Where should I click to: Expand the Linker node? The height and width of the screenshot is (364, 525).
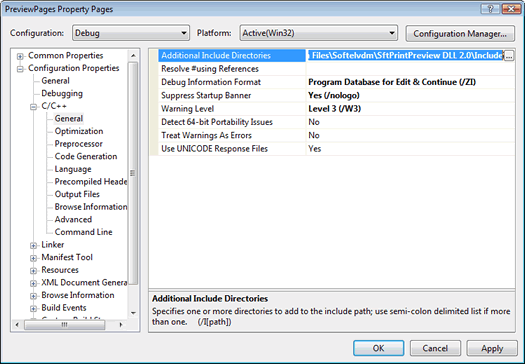[x=33, y=245]
